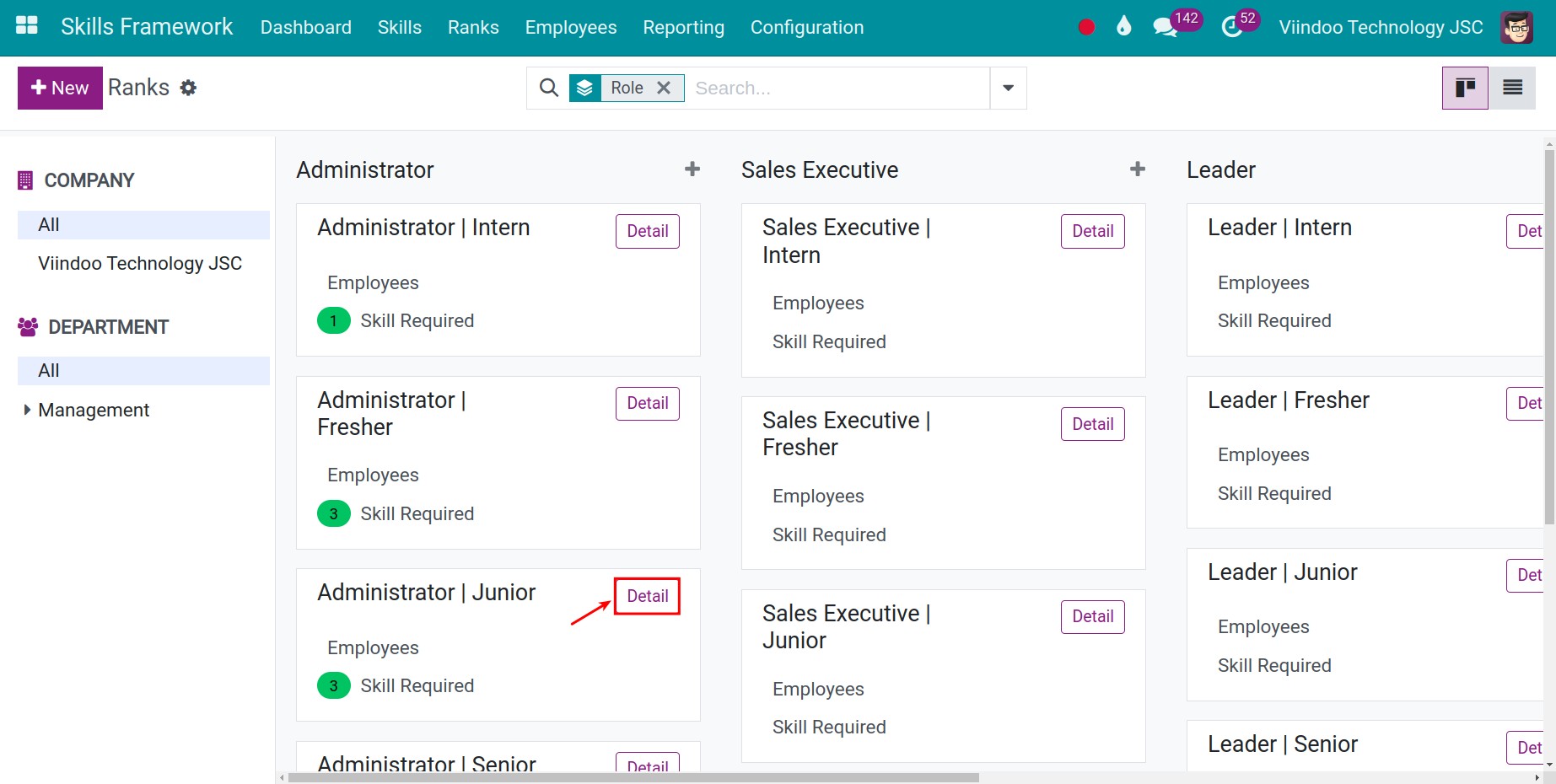
Task: Click the horizontal scrollbar at bottom
Action: point(633,777)
